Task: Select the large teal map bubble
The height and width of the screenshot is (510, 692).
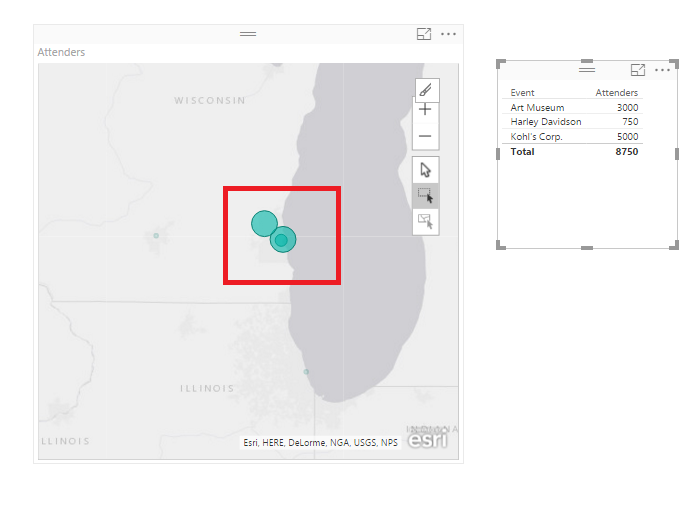Action: (264, 223)
